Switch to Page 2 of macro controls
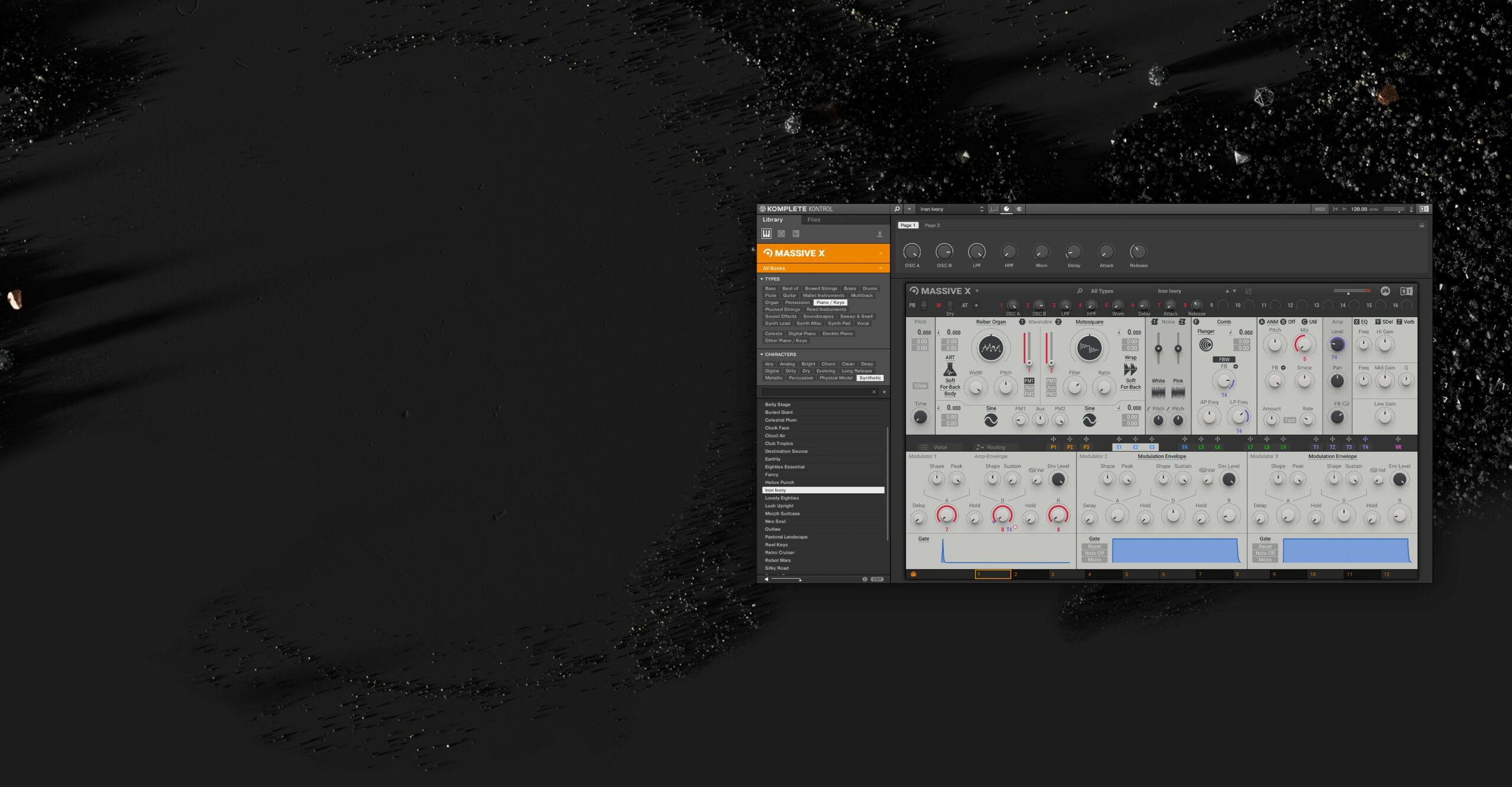This screenshot has height=787, width=1512. pos(932,226)
